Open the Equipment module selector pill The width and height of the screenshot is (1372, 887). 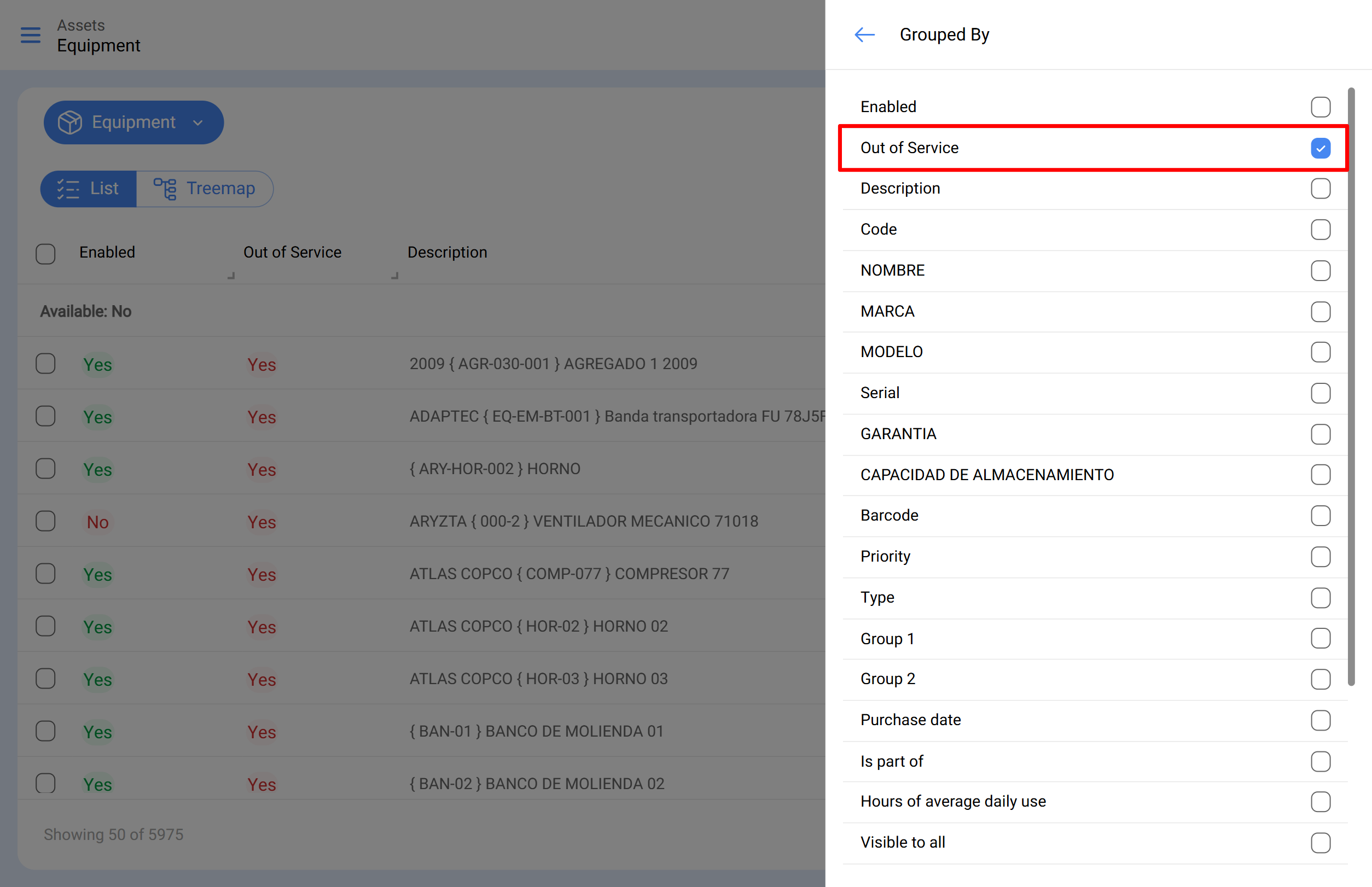(x=133, y=122)
